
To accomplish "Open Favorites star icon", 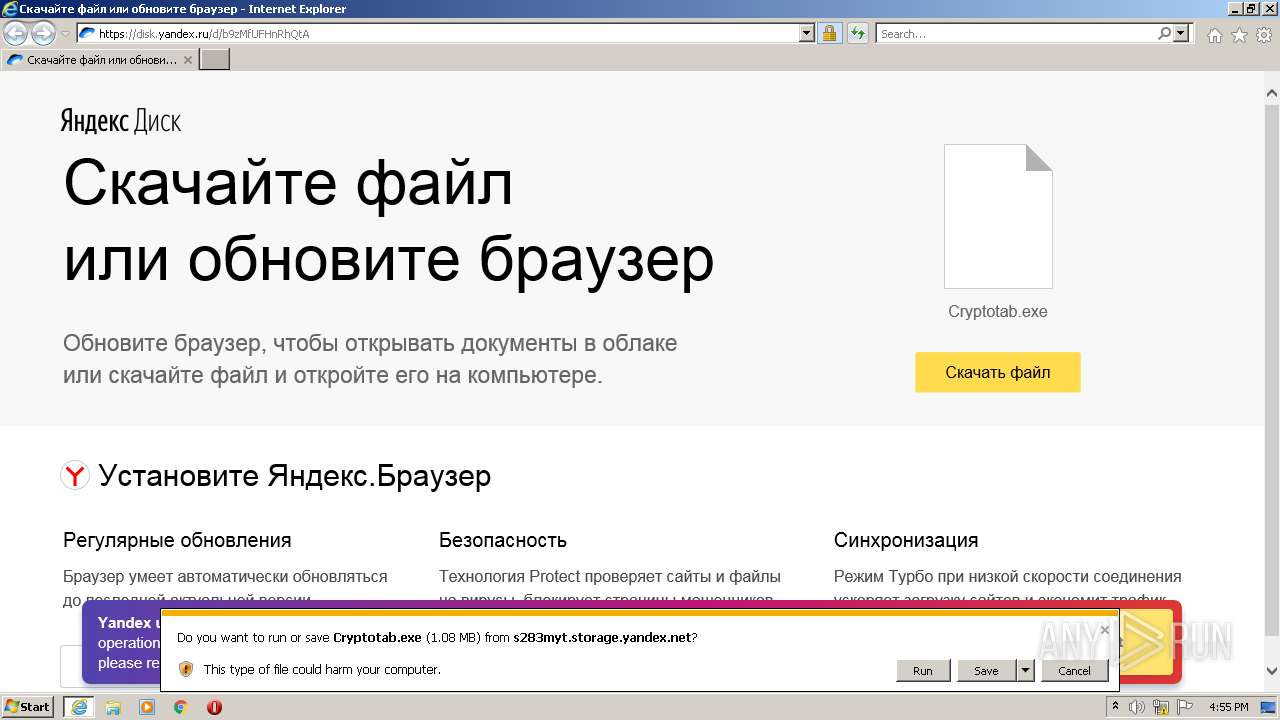I will (x=1239, y=35).
